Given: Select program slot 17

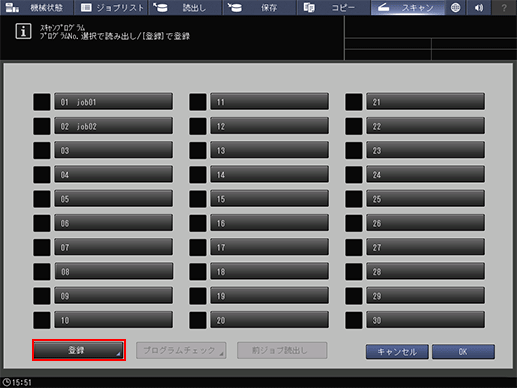Looking at the screenshot, I should point(270,247).
